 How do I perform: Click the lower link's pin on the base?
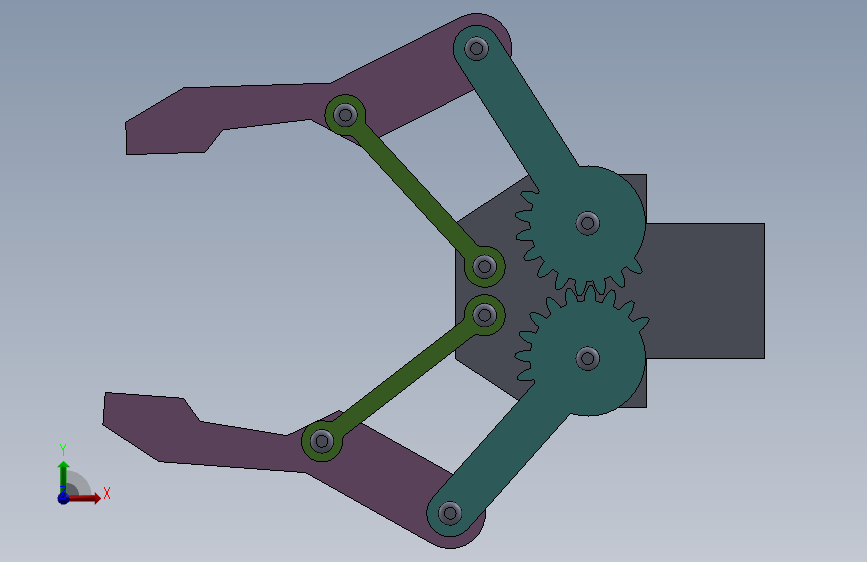pos(485,315)
